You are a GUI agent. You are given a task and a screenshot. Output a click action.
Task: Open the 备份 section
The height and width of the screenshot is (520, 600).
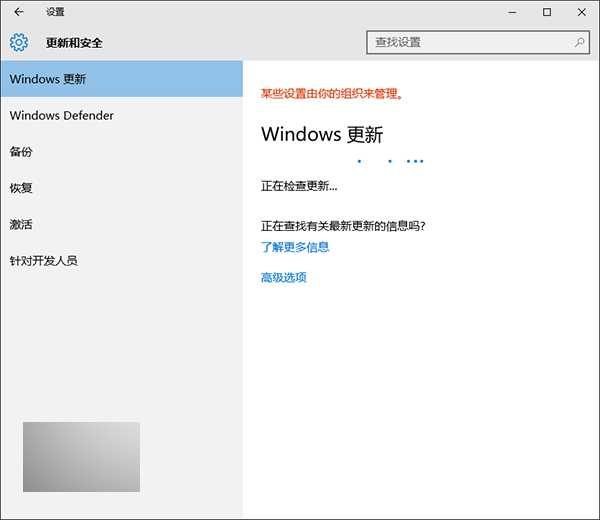(122, 152)
